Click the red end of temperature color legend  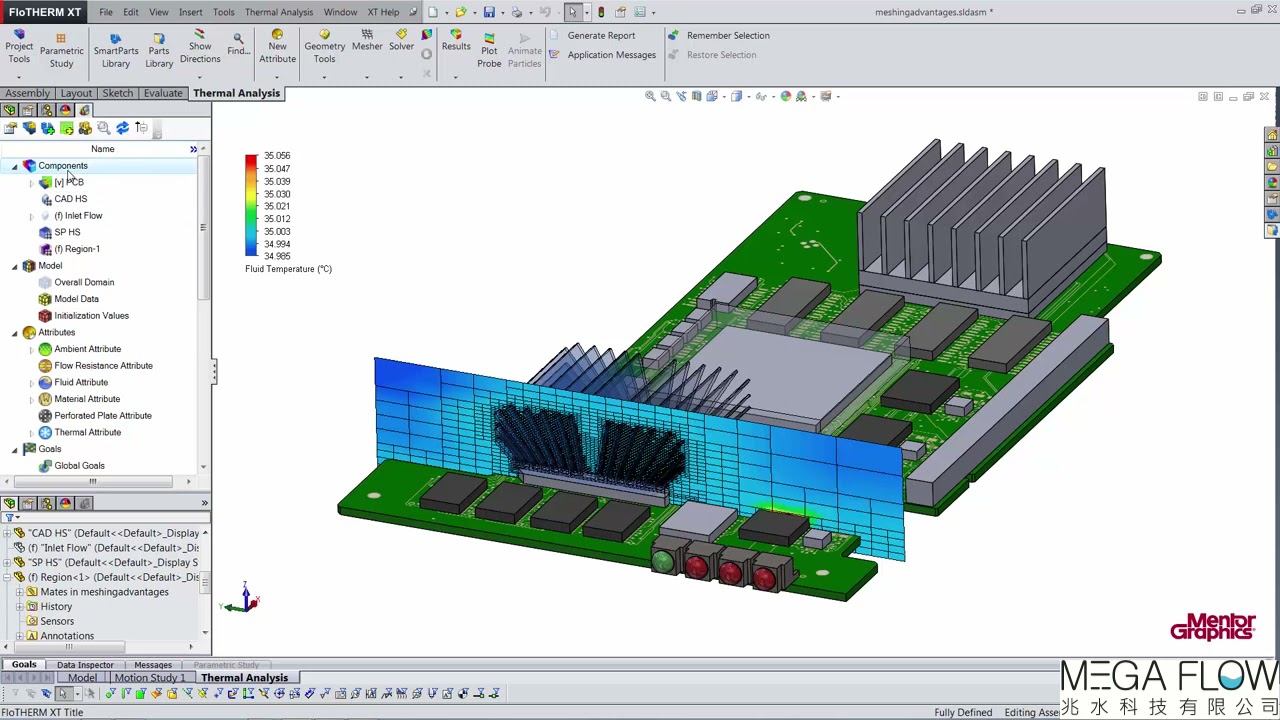pyautogui.click(x=250, y=160)
